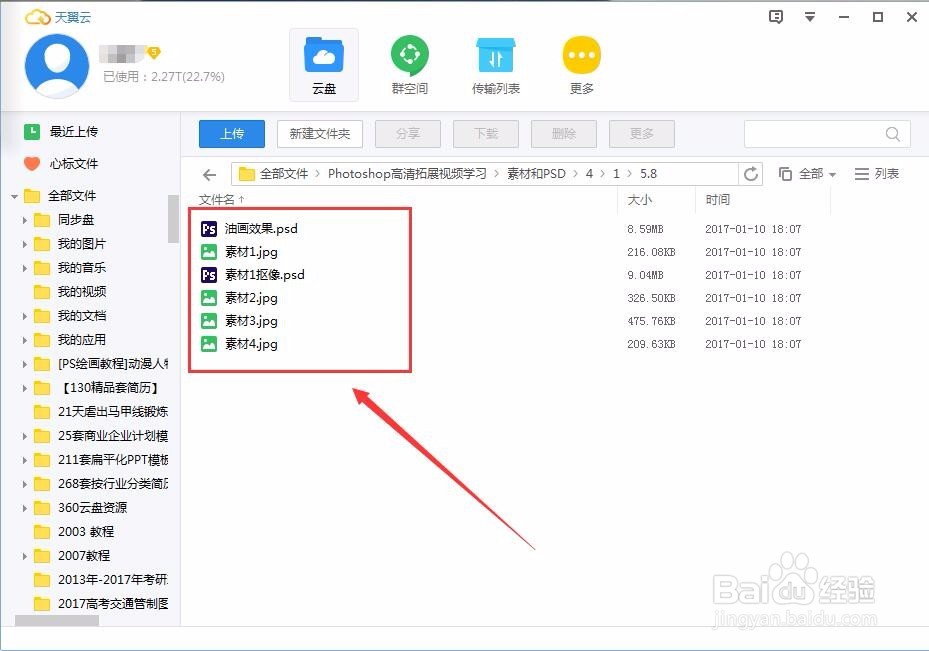Click the 上传 upload button
The image size is (929, 651).
[231, 133]
